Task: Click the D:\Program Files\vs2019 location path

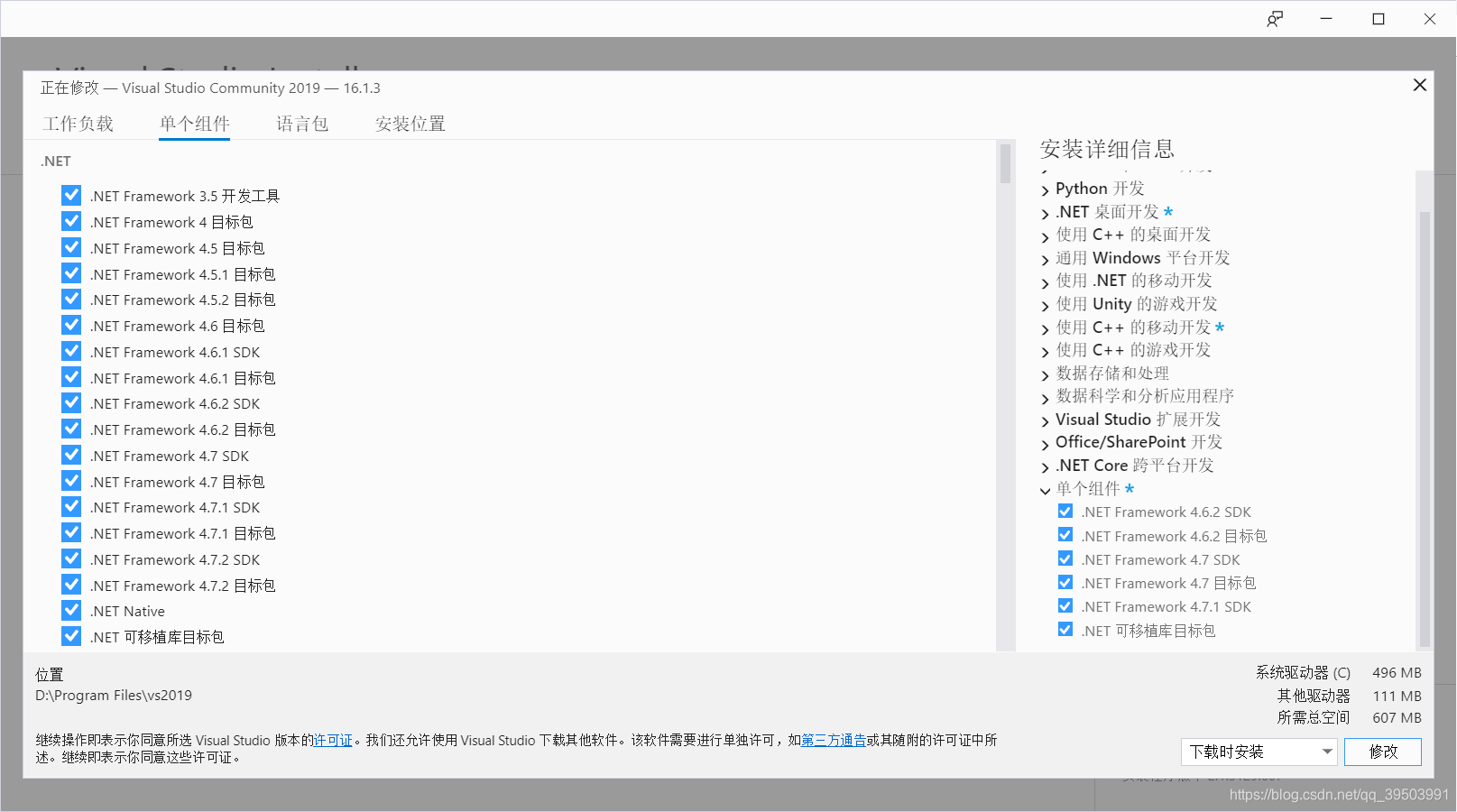Action: tap(114, 695)
